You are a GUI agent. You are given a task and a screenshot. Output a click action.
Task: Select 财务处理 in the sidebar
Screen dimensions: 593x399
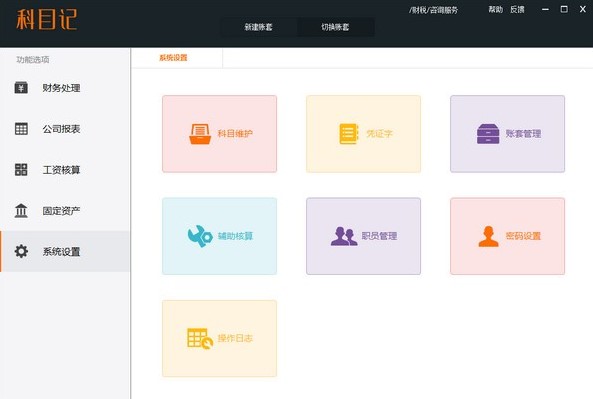65,88
